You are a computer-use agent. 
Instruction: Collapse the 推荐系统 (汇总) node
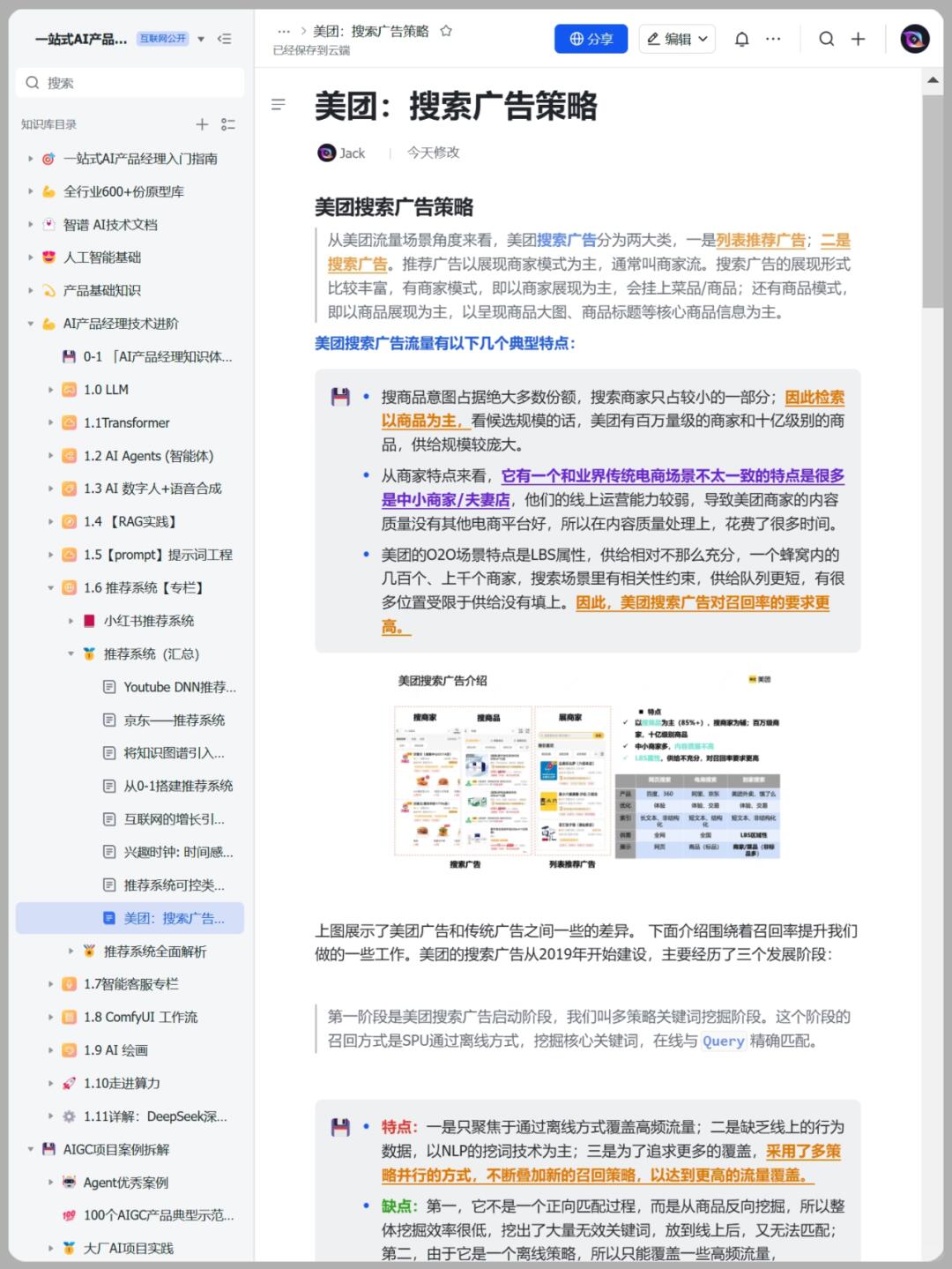pos(71,653)
